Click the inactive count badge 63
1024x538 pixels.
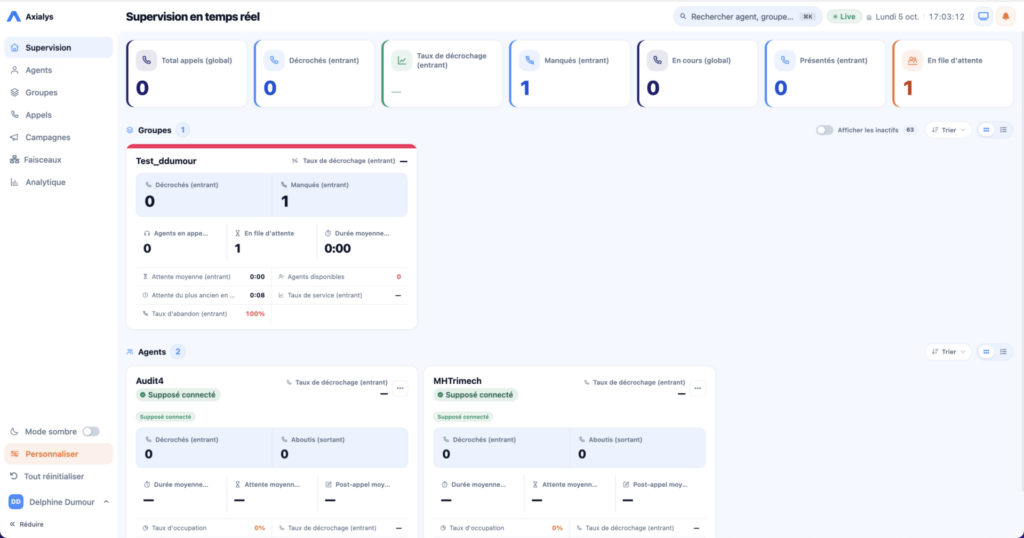tap(910, 130)
